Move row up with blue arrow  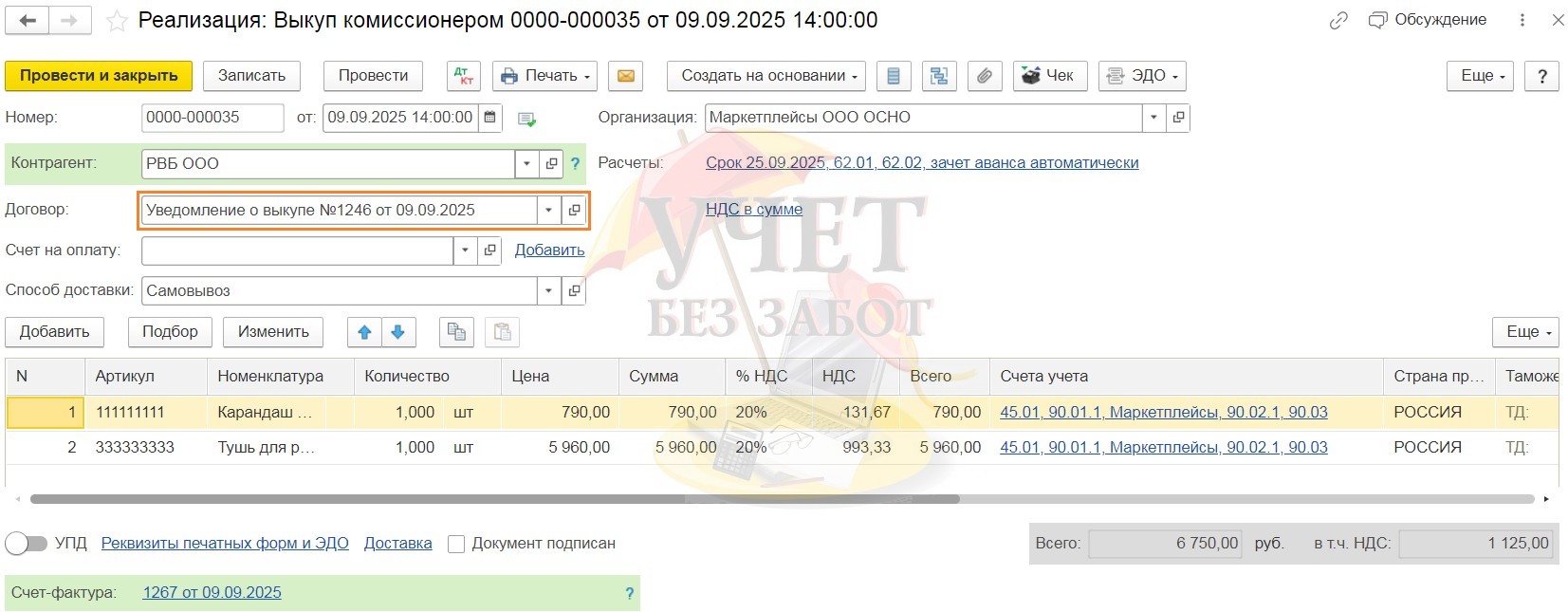tap(364, 332)
